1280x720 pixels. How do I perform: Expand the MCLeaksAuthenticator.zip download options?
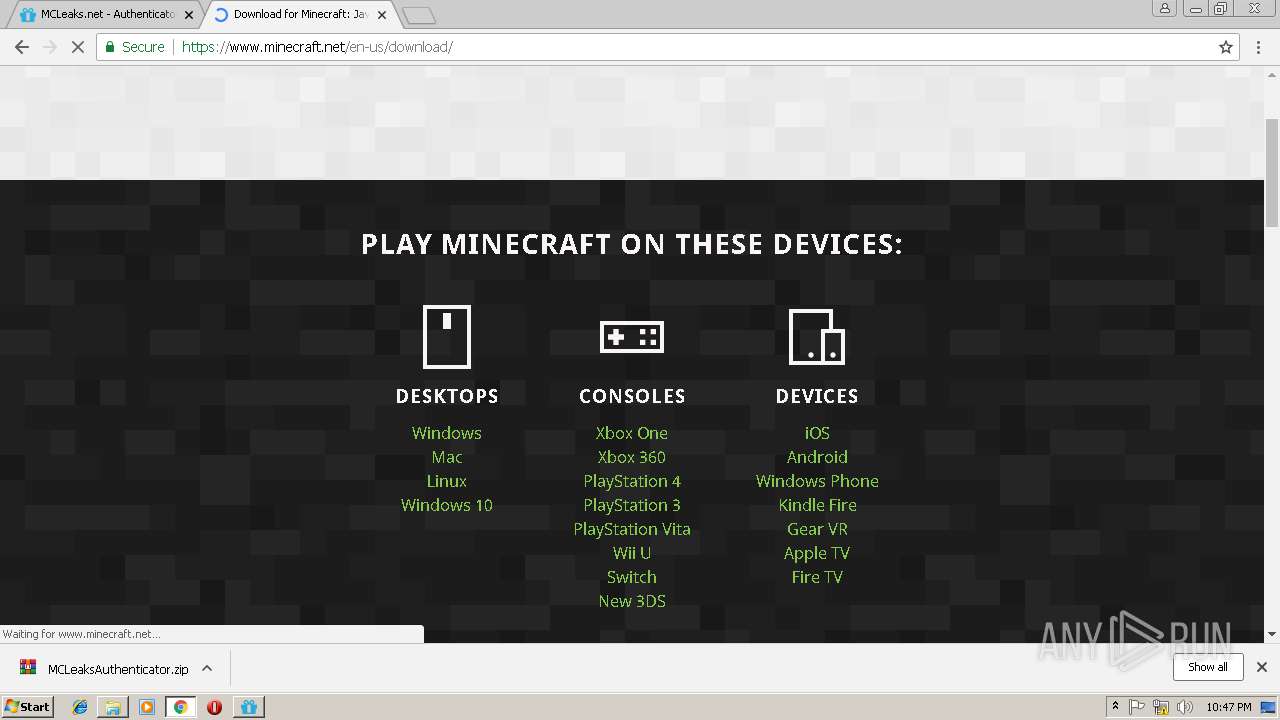coord(207,669)
